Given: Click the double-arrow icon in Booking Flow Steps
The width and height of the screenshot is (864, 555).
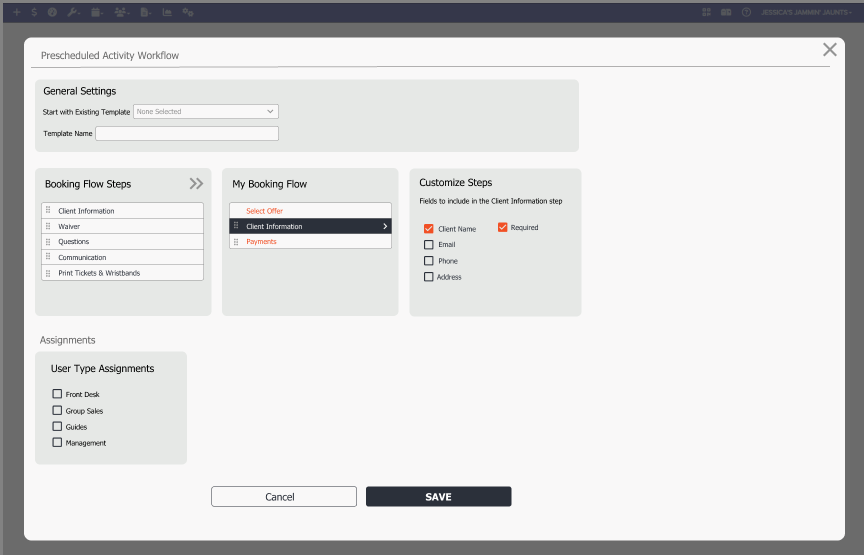Looking at the screenshot, I should click(196, 184).
